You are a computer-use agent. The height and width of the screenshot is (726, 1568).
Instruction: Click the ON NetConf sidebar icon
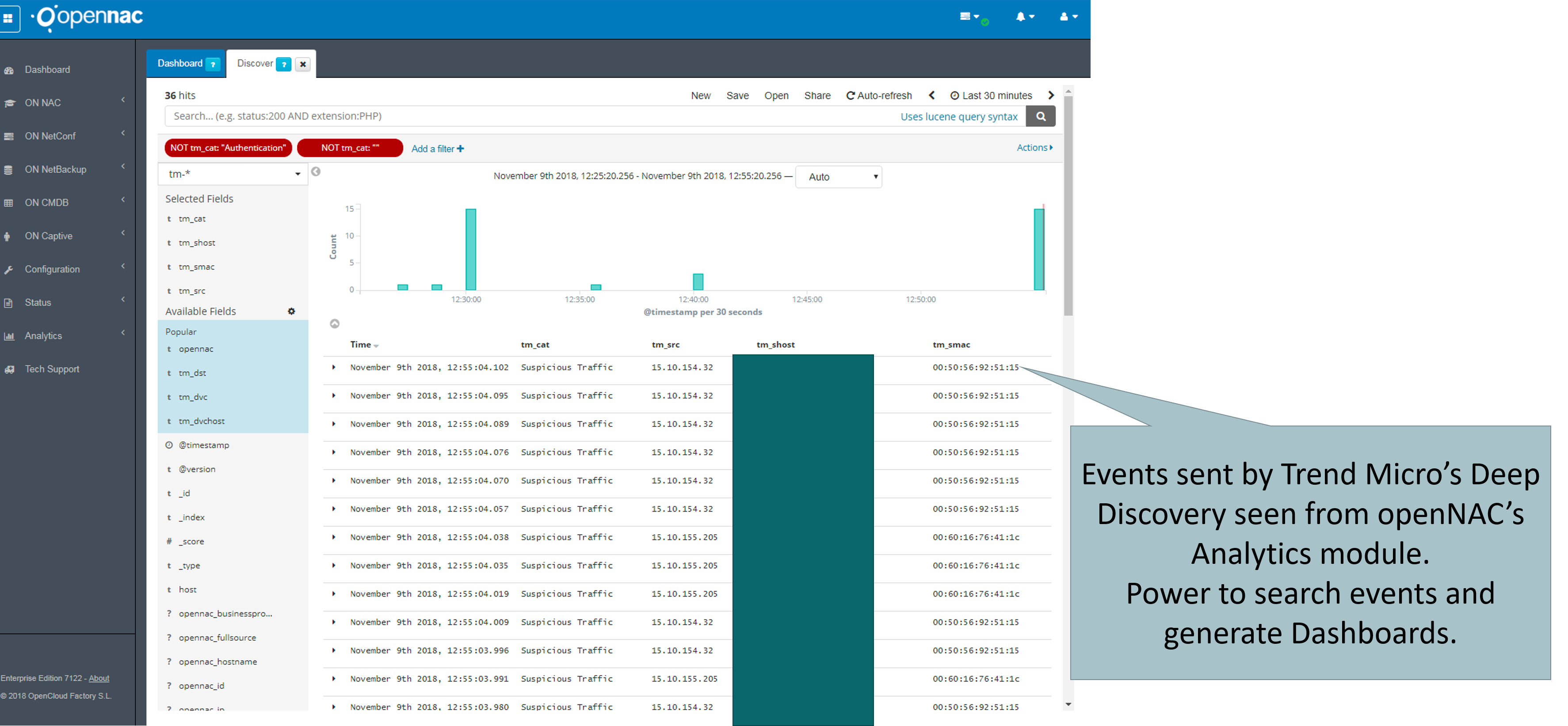tap(8, 136)
